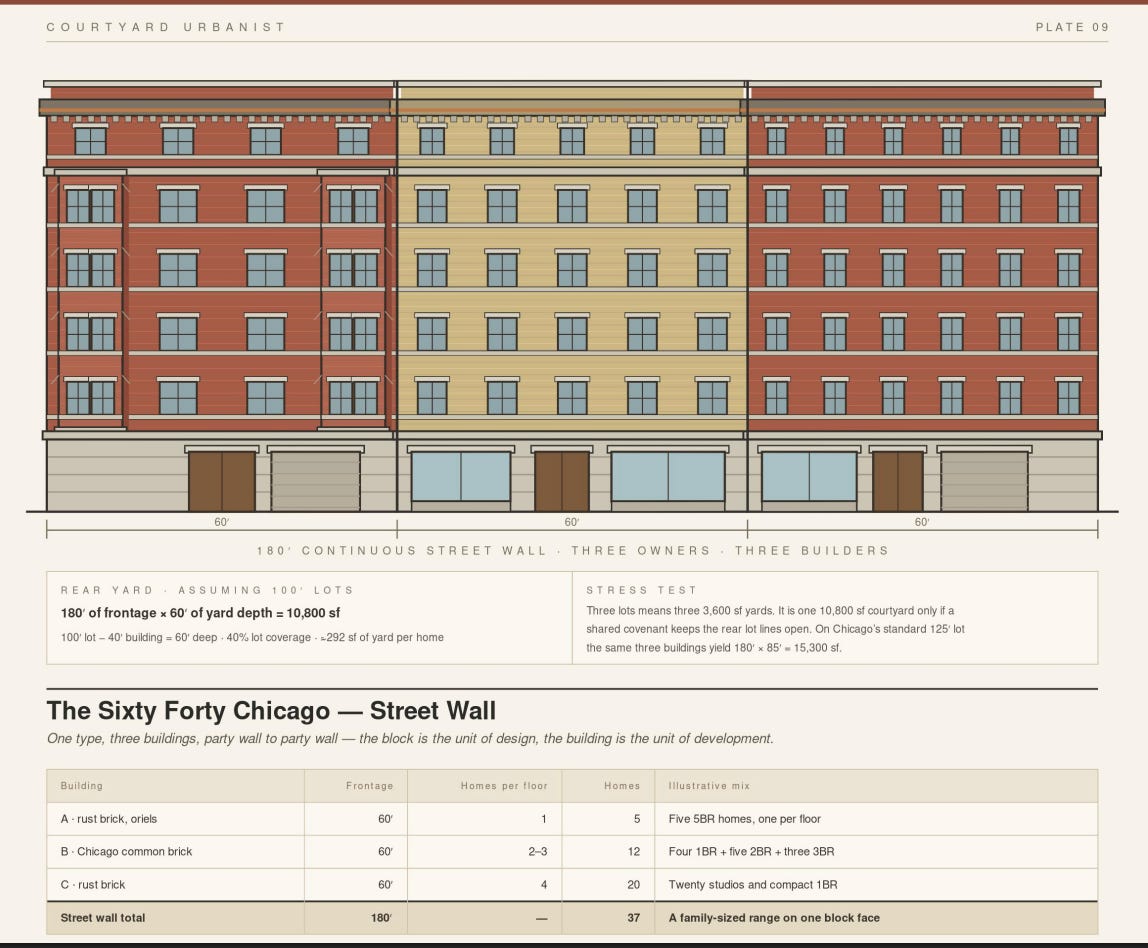Select the 'C · rust brick' row label

pyautogui.click(x=92, y=884)
